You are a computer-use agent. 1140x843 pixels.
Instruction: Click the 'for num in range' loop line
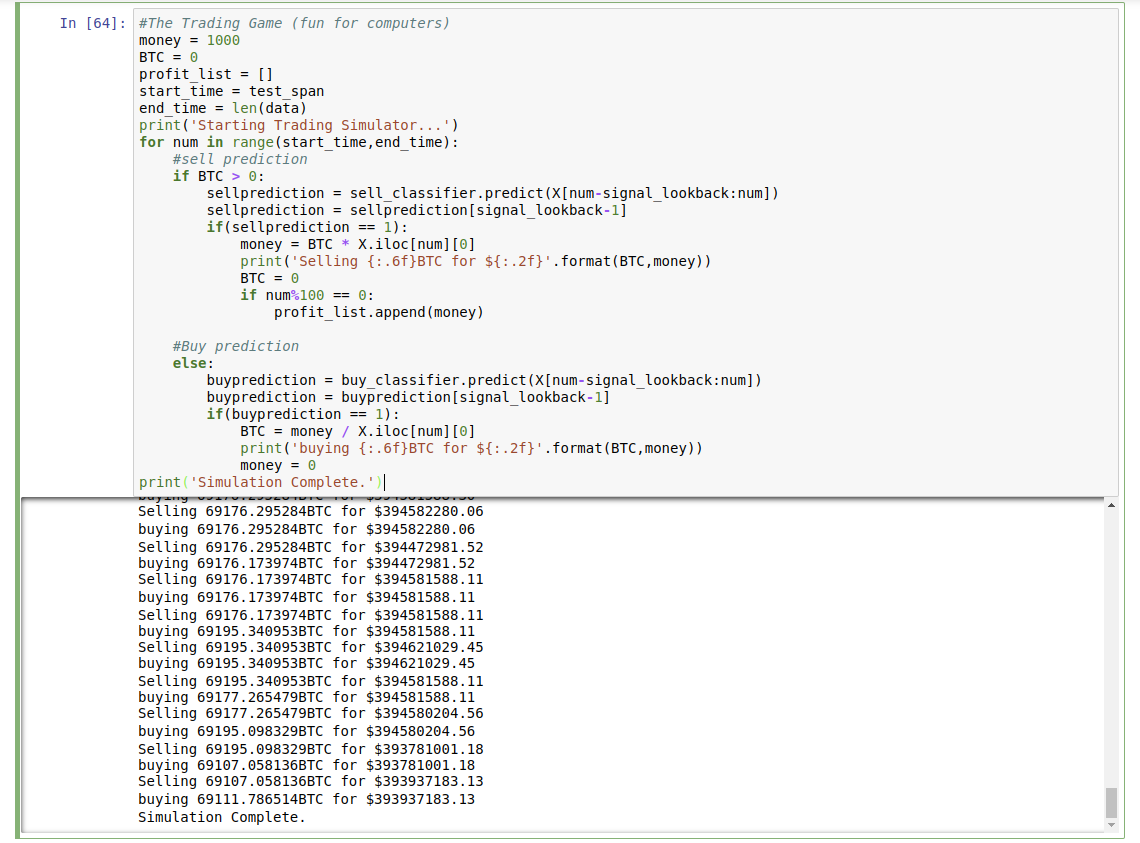tap(299, 143)
